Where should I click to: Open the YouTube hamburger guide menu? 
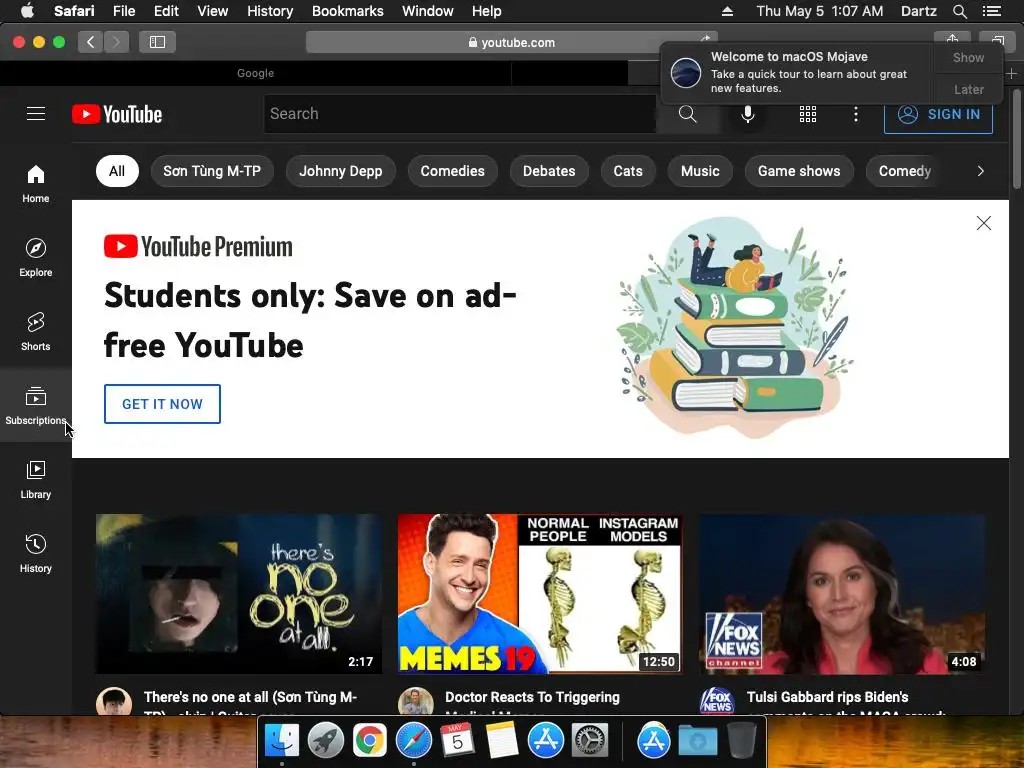click(x=36, y=114)
